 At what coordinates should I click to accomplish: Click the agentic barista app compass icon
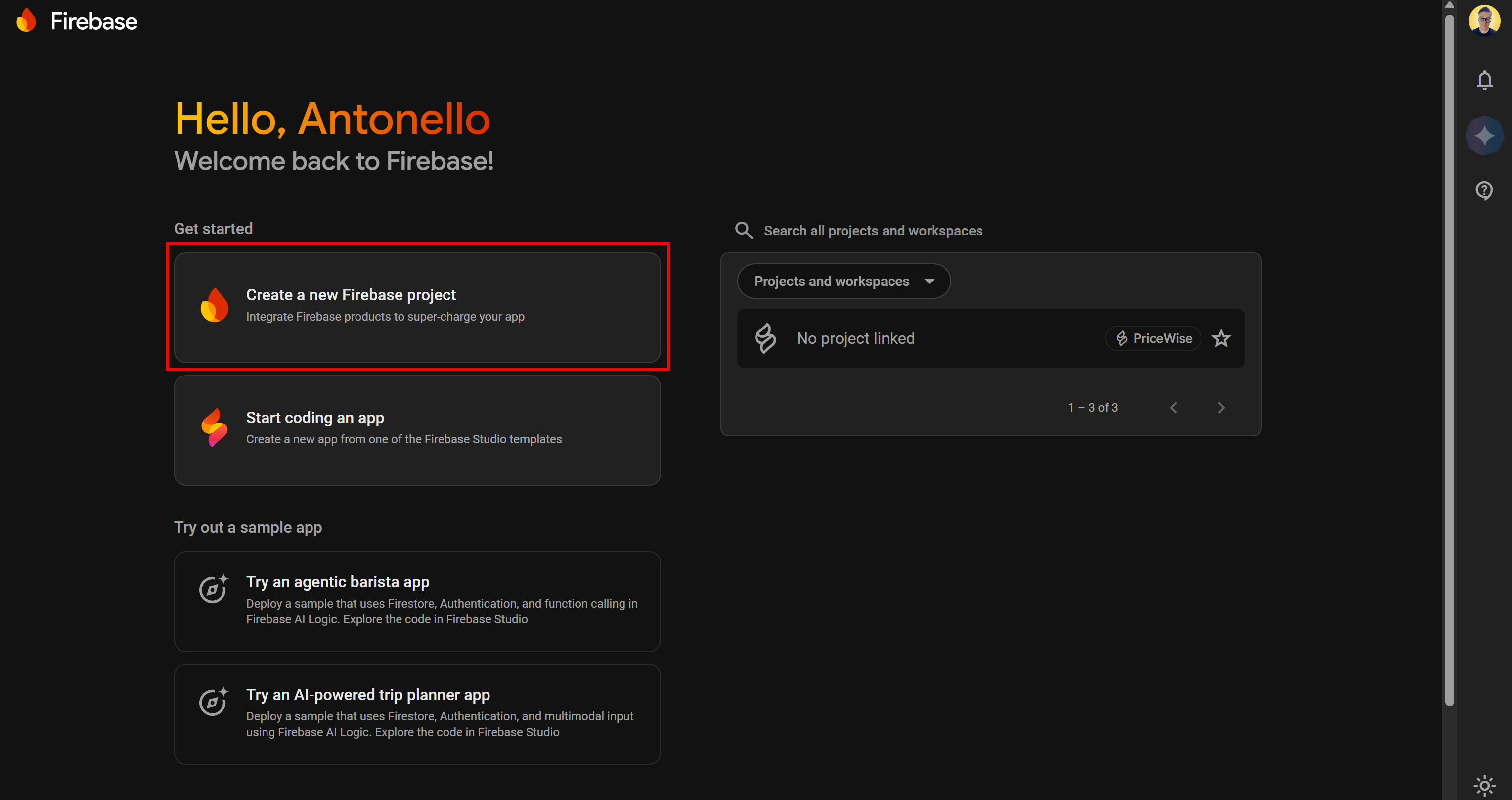(214, 590)
